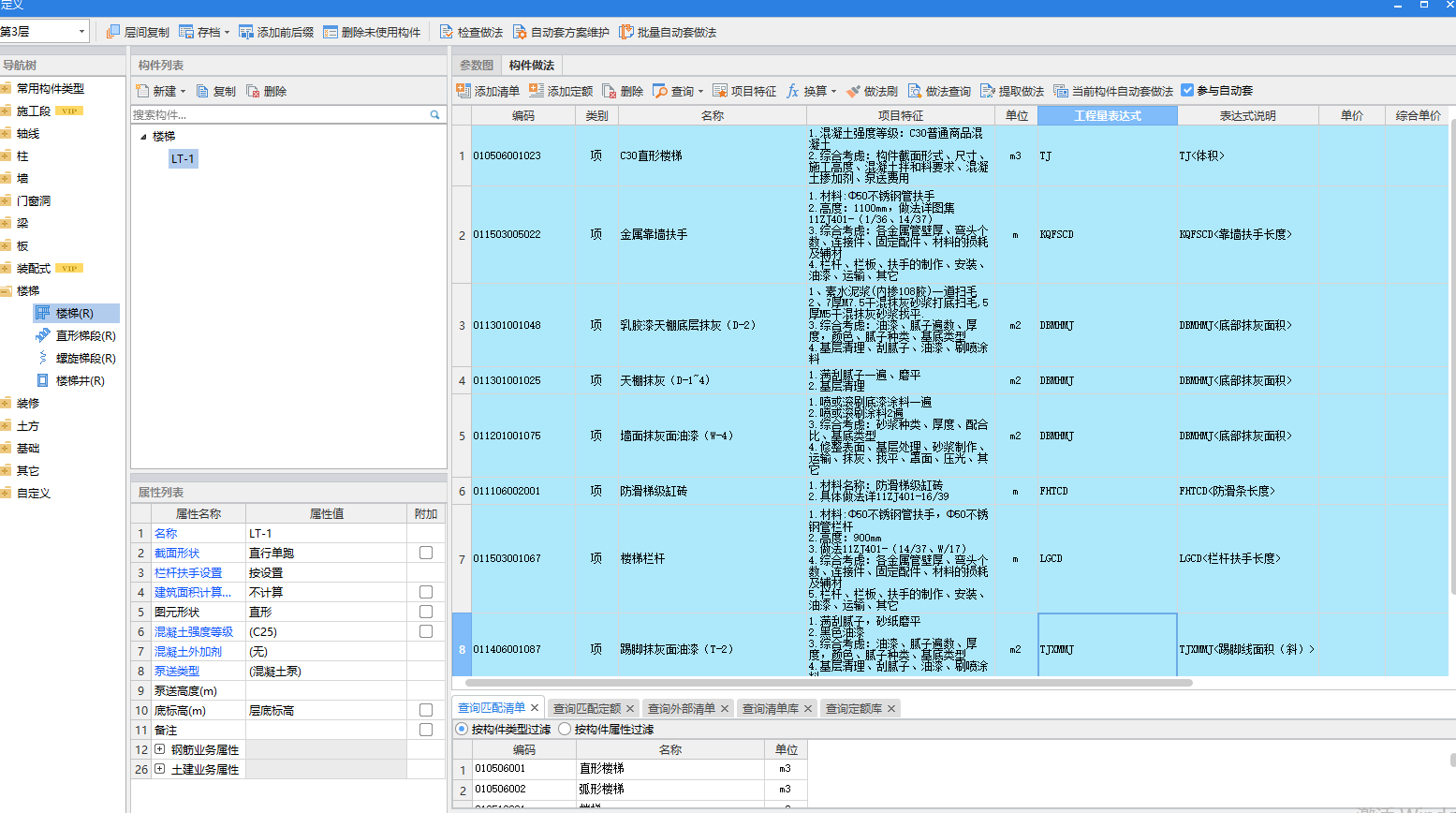This screenshot has height=813, width=1456.
Task: Expand 钢筋业务属性 group
Action: 159,749
